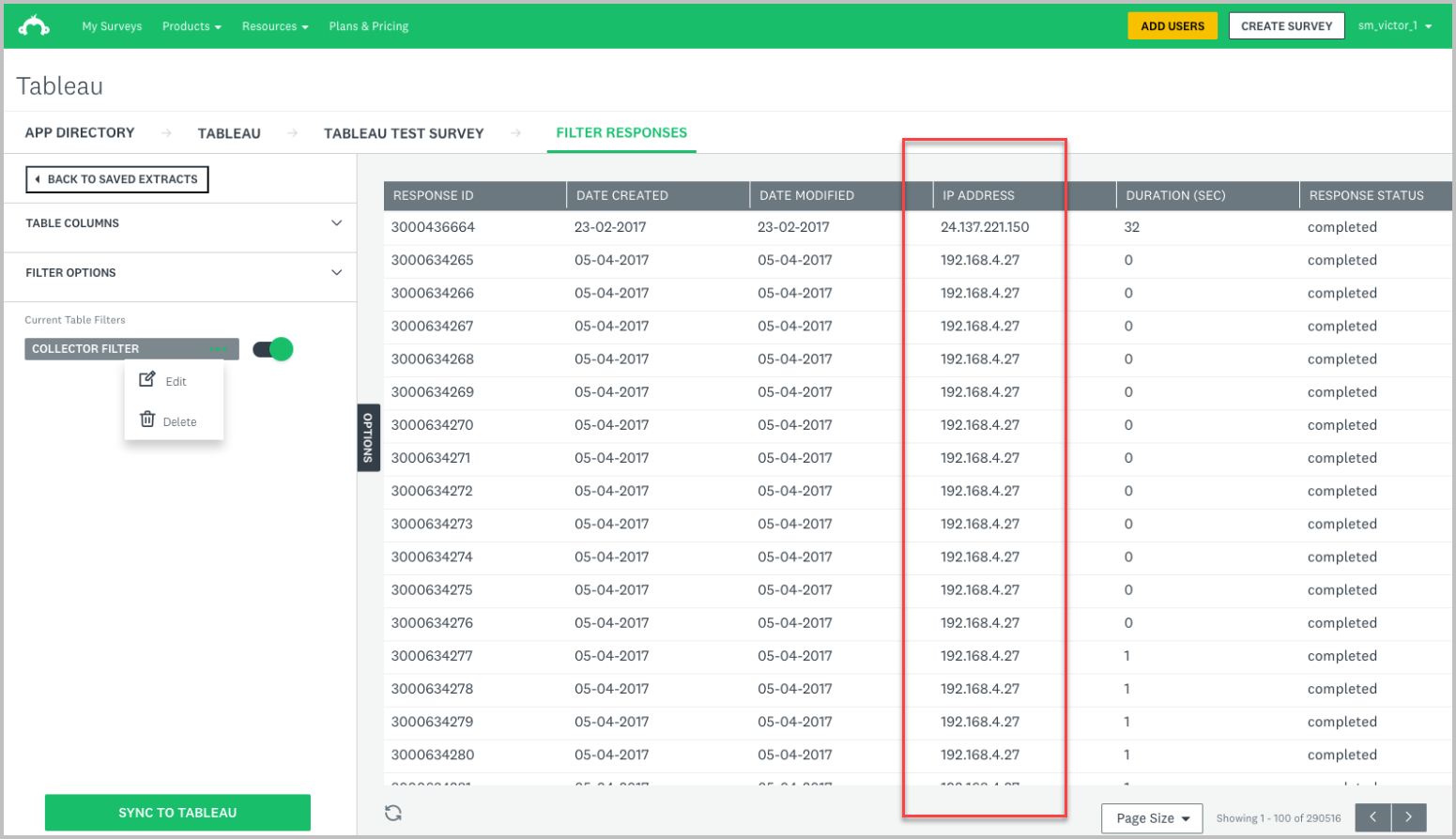Go to previous page arrow

tap(1372, 817)
